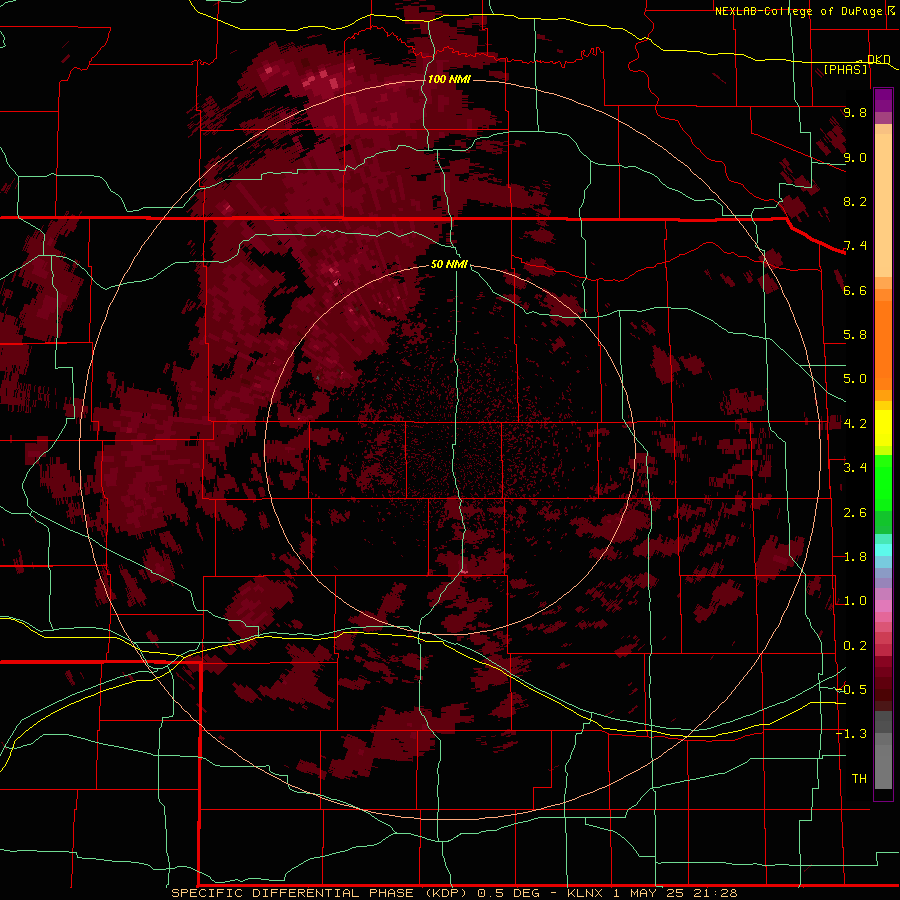Click the 100 NMI range ring label
Screen dimensions: 900x900
point(449,79)
